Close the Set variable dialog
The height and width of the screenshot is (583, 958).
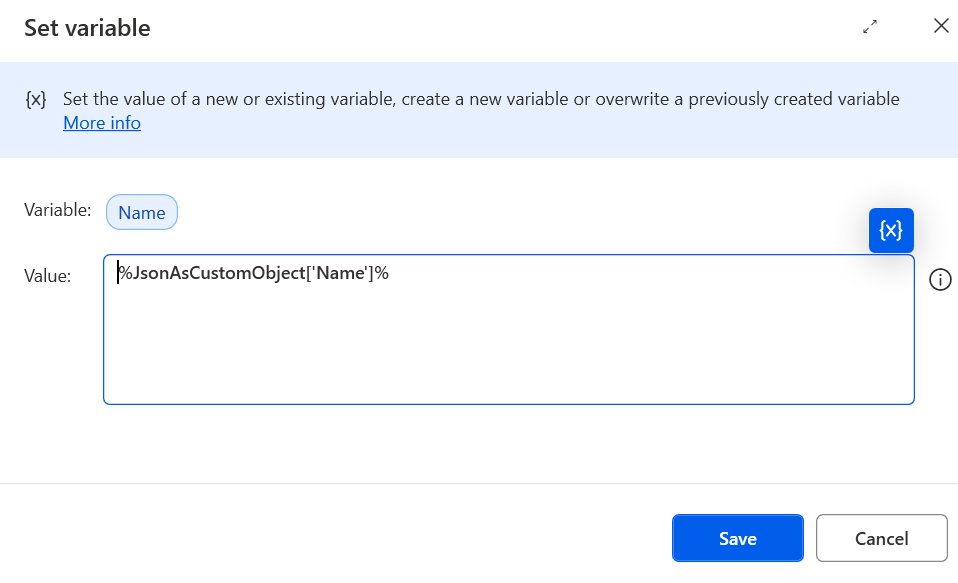pyautogui.click(x=941, y=26)
